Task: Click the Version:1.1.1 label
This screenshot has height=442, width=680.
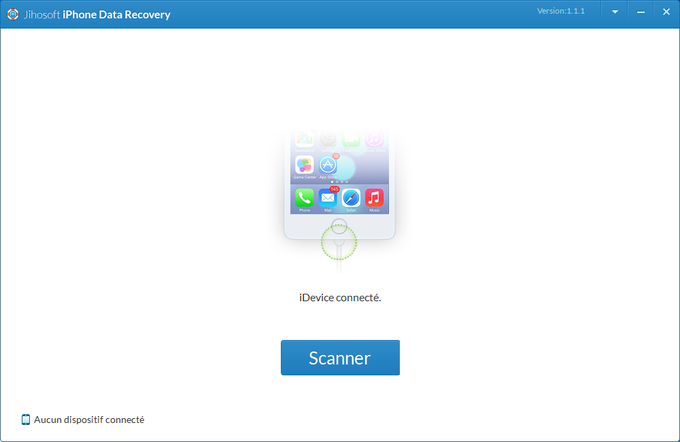Action: tap(561, 11)
